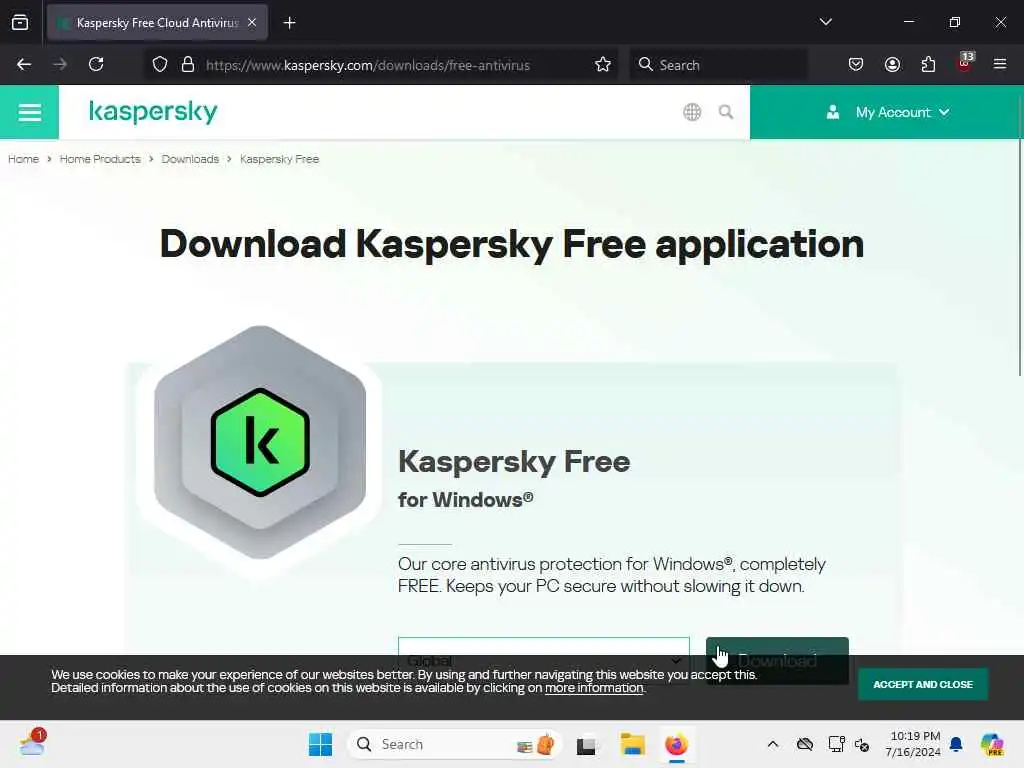Open the Copilot preview icon

pyautogui.click(x=992, y=744)
